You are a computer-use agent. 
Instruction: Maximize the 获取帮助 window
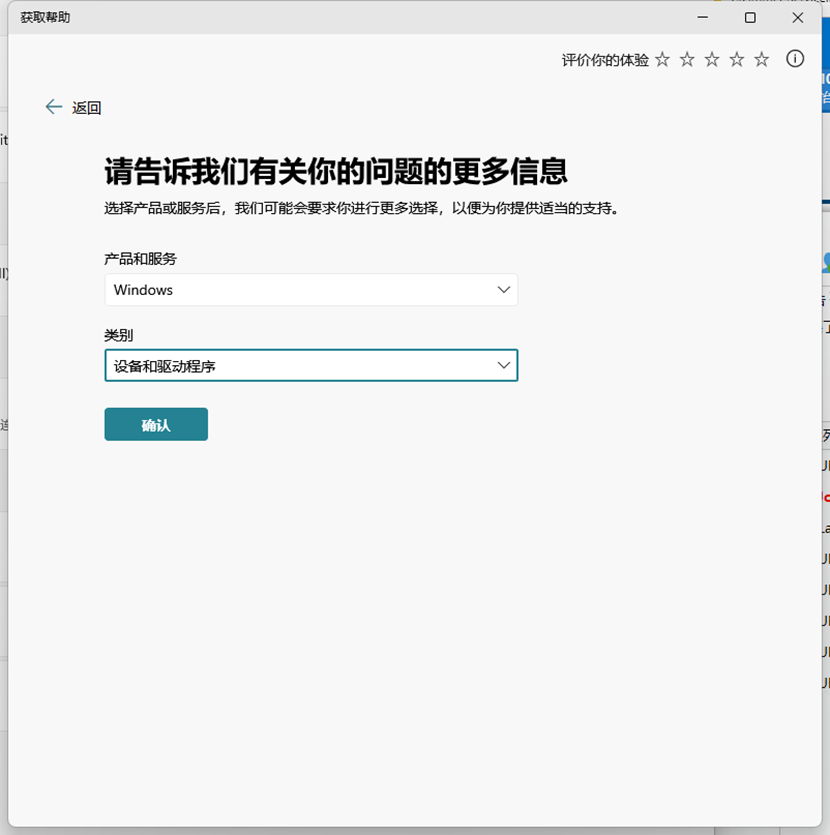coord(750,18)
